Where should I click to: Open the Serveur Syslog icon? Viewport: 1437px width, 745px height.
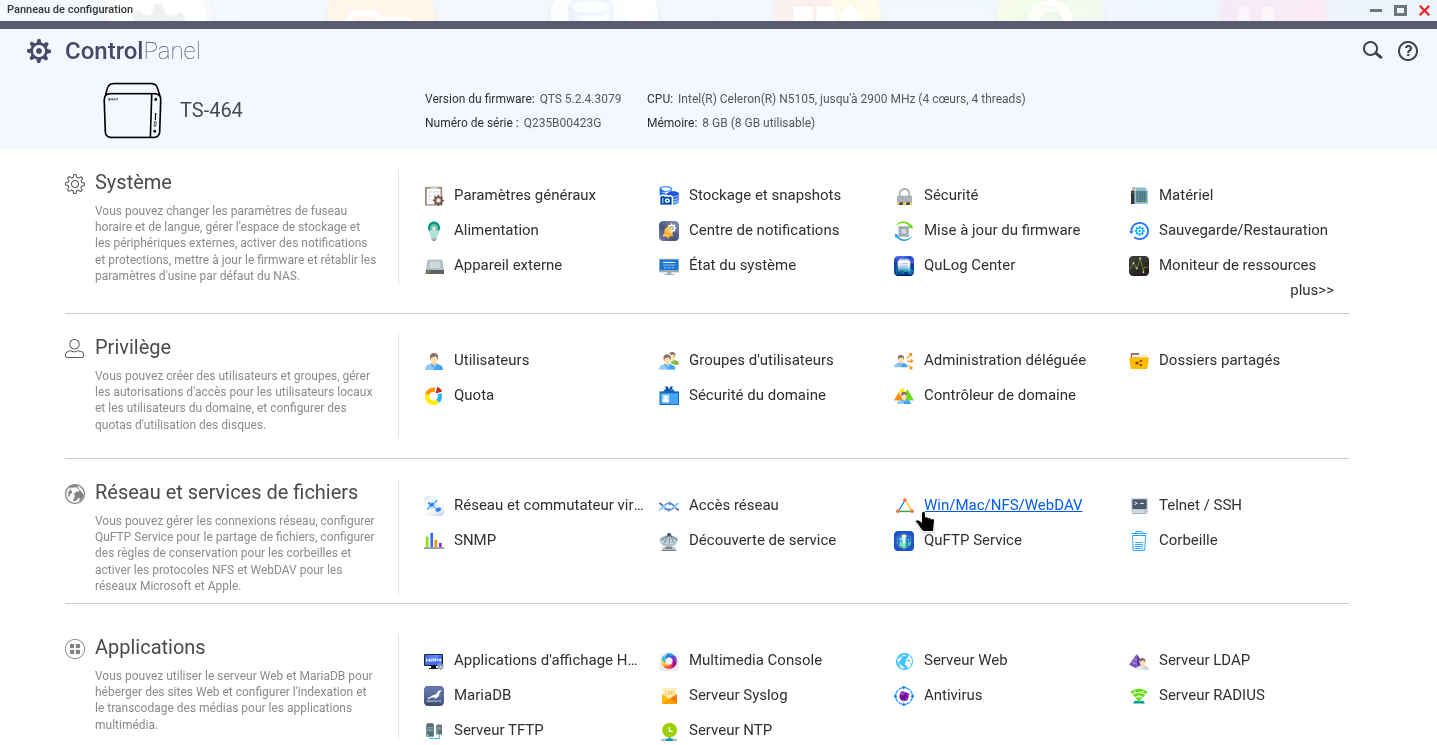(x=669, y=695)
